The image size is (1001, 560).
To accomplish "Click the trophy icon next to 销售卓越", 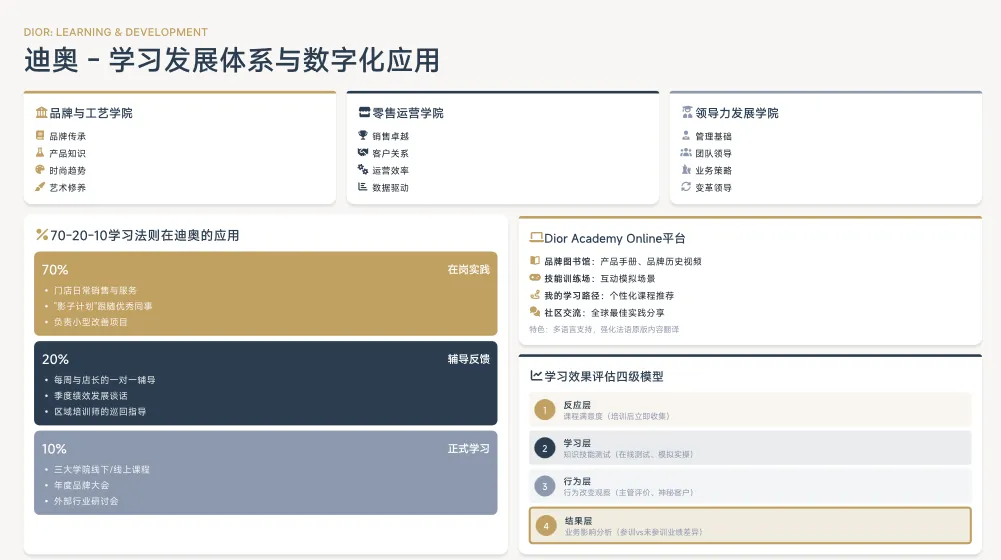I will pyautogui.click(x=363, y=135).
